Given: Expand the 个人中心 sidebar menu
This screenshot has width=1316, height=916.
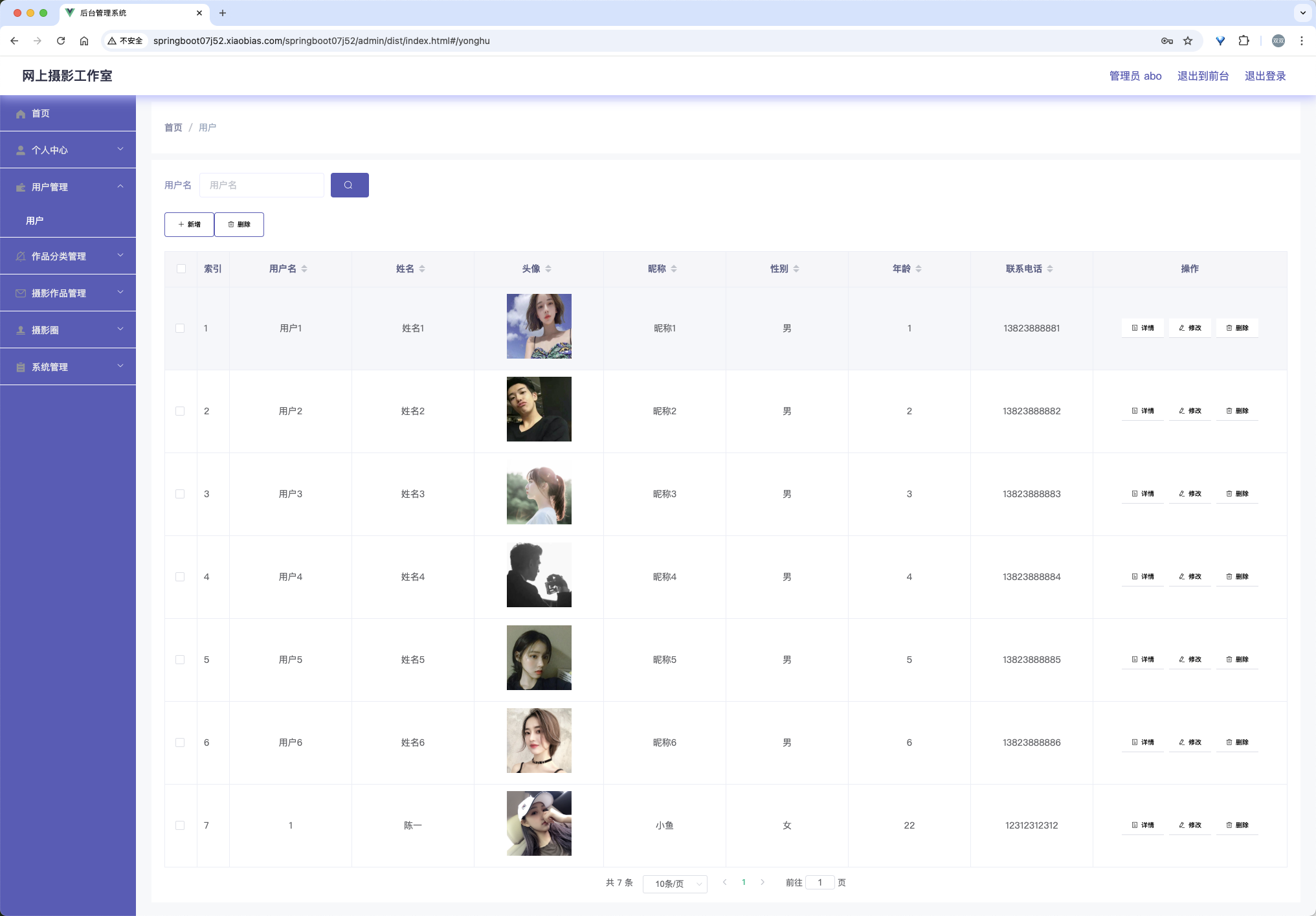Looking at the screenshot, I should [68, 150].
